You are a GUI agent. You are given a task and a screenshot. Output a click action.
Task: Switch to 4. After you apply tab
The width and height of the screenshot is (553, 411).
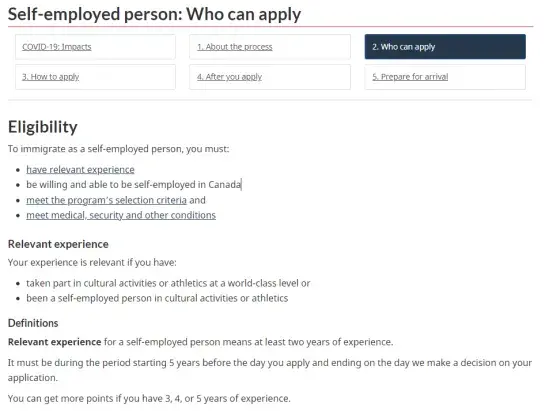270,77
